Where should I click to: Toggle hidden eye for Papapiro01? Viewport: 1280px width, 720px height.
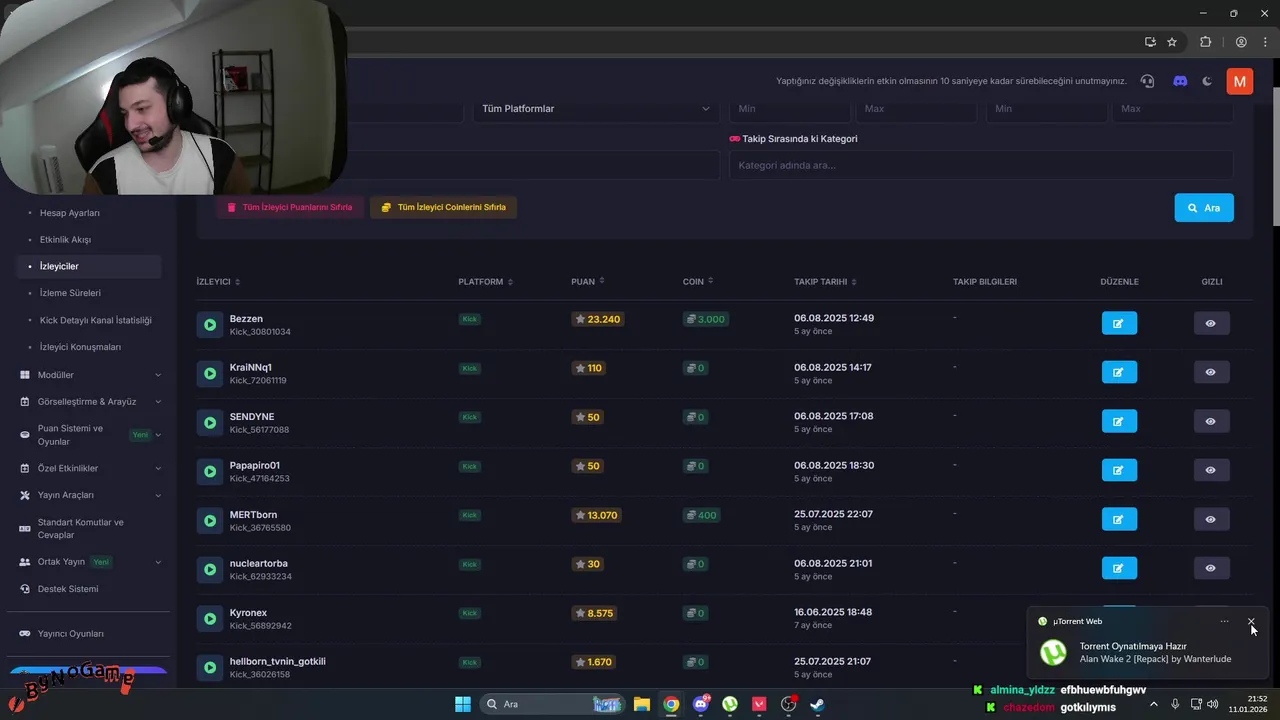pos(1211,470)
